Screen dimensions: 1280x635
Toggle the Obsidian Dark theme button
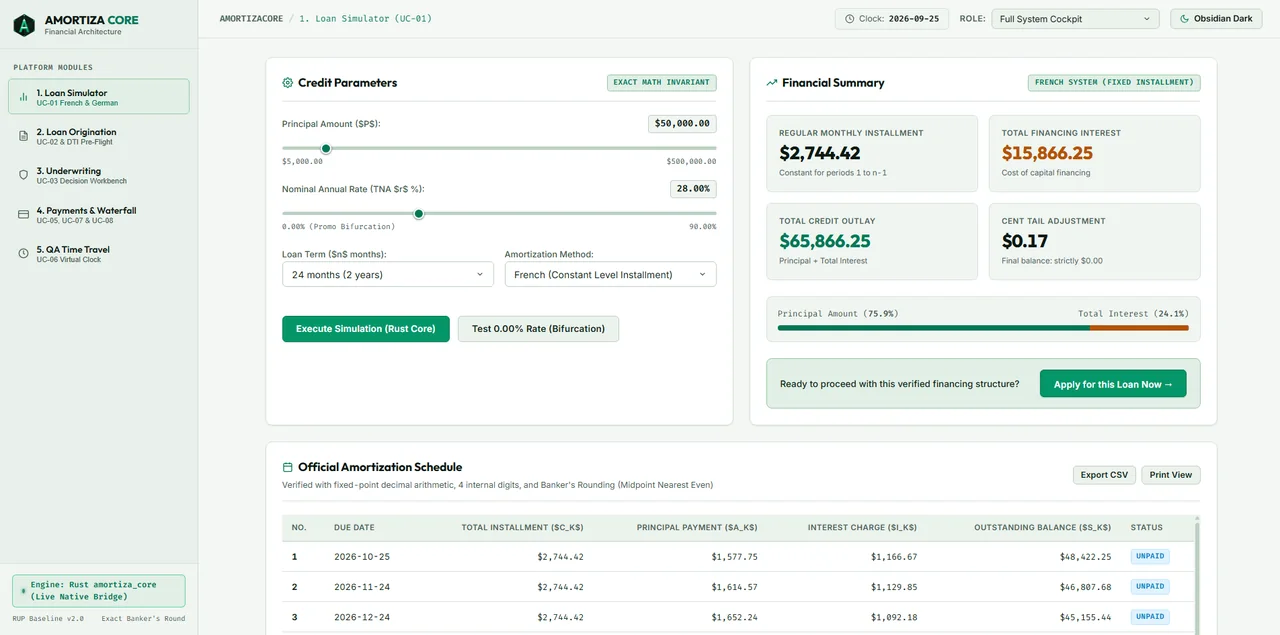coord(1216,19)
